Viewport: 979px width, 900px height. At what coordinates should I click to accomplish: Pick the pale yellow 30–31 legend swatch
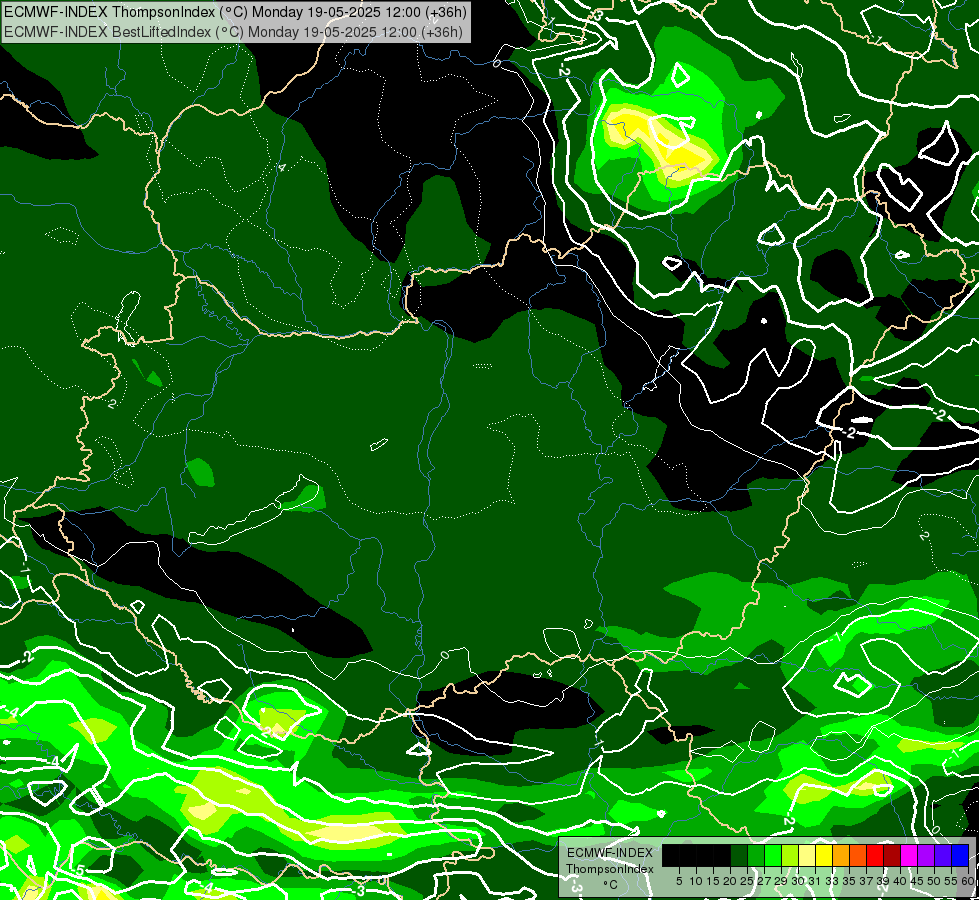[807, 855]
